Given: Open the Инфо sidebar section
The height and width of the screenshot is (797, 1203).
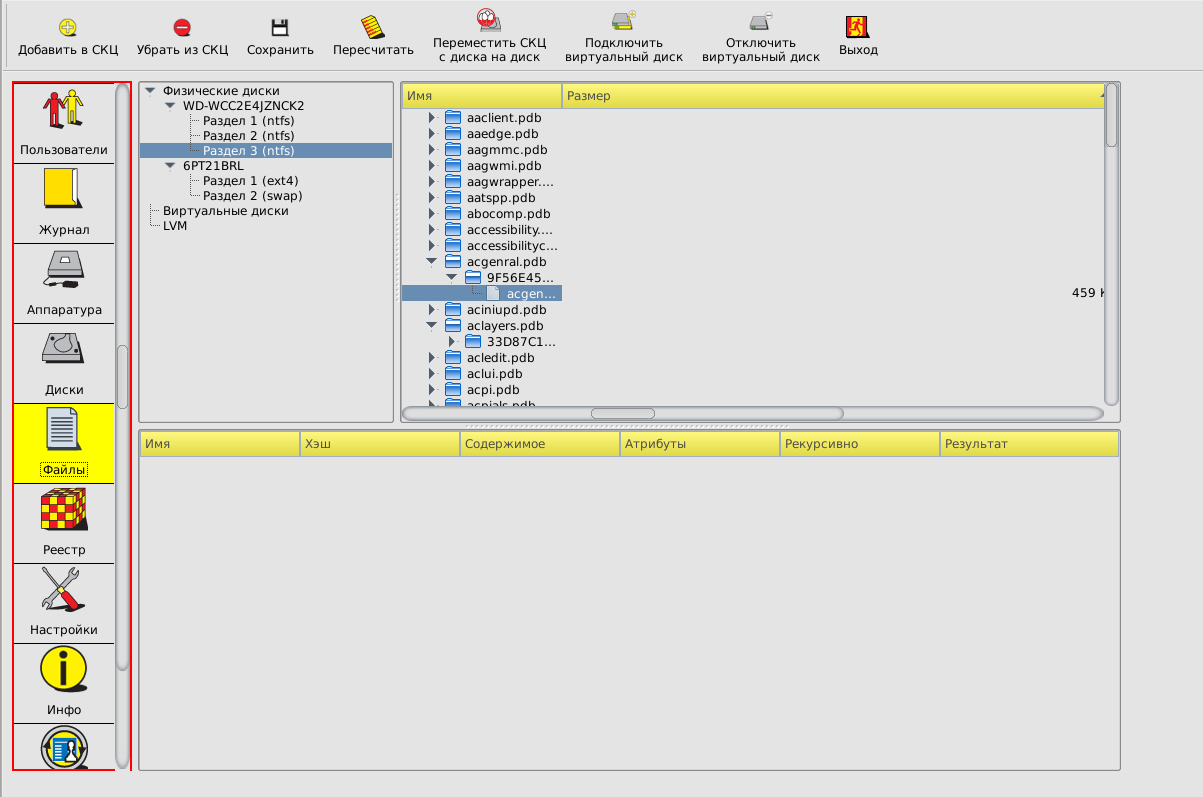Looking at the screenshot, I should pos(64,684).
